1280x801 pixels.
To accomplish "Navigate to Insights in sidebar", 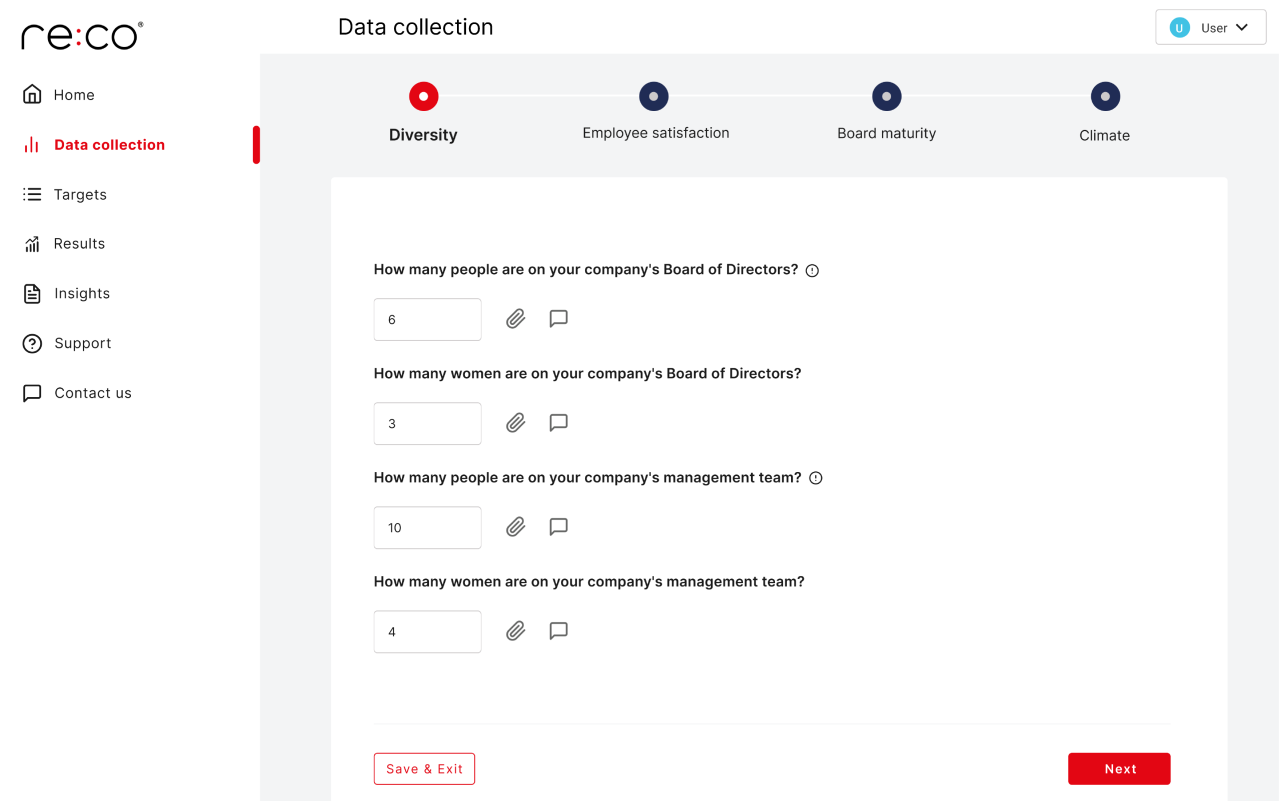I will coord(82,294).
